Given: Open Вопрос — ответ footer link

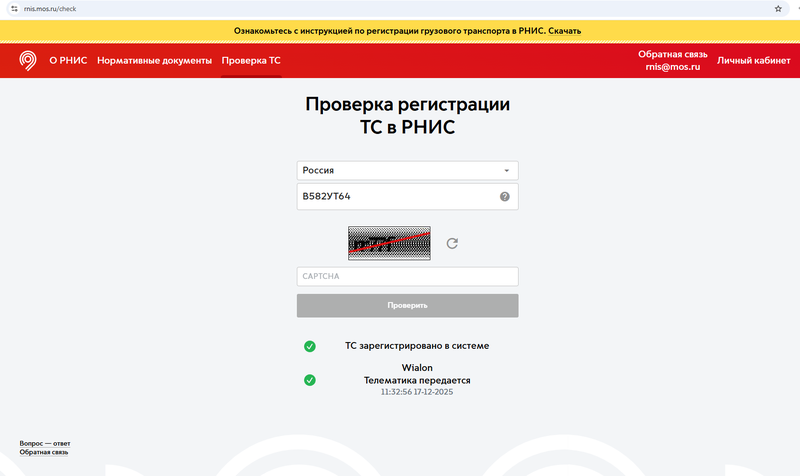Looking at the screenshot, I should pos(45,443).
